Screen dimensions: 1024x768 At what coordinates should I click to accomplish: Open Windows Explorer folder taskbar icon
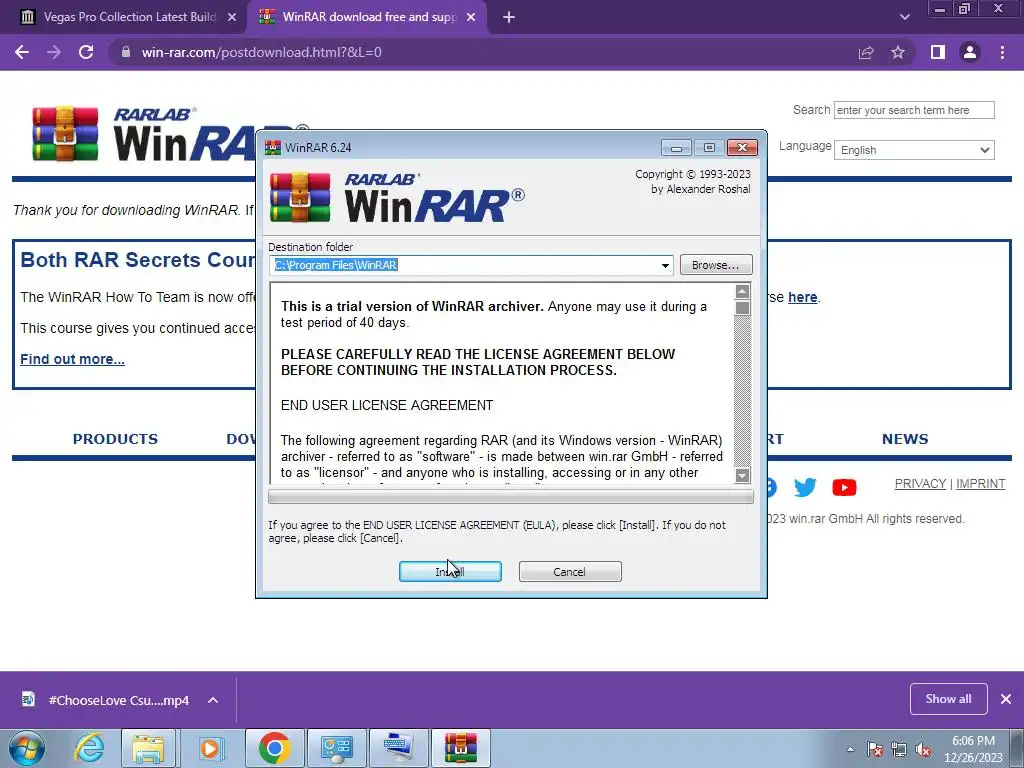[149, 748]
